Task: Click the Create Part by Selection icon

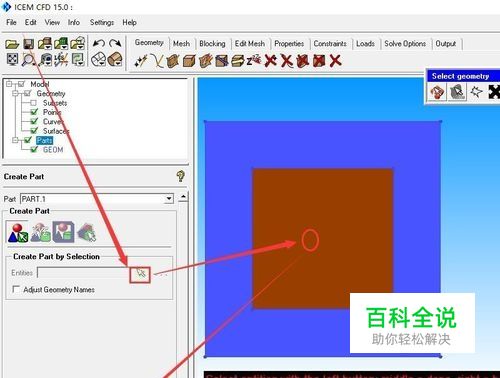Action: [18, 233]
